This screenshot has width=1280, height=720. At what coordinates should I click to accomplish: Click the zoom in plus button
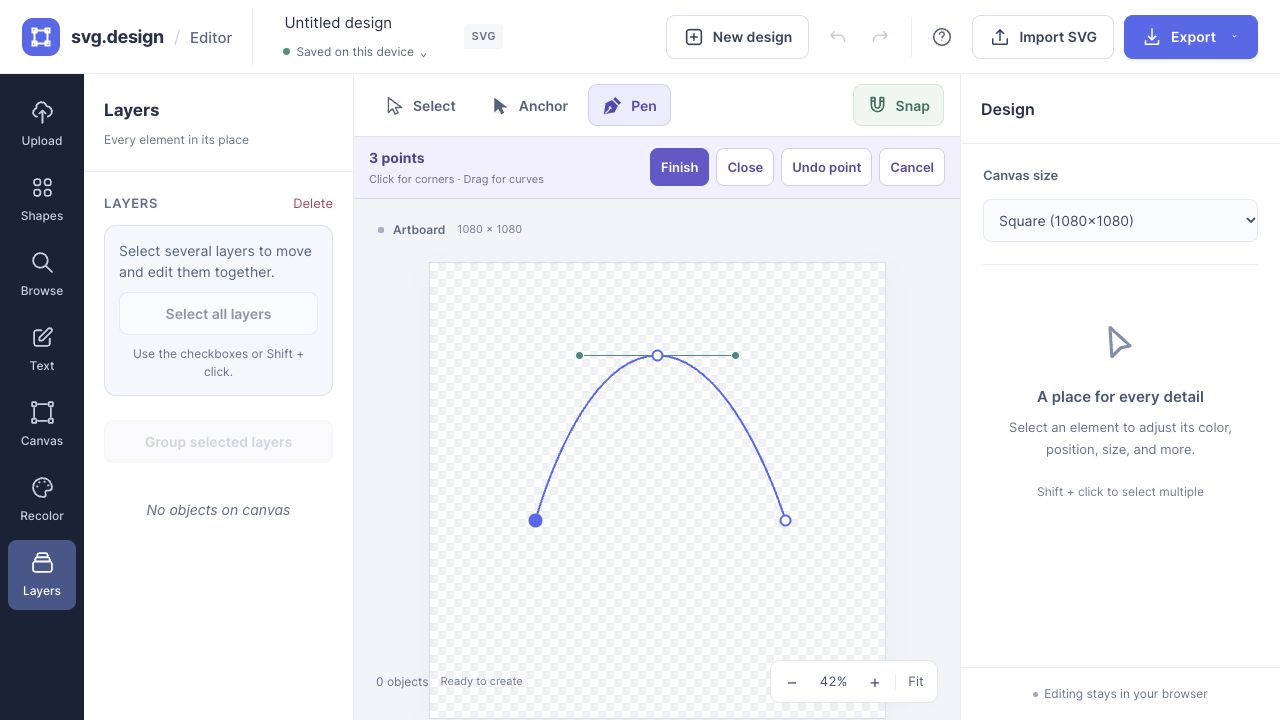[875, 682]
